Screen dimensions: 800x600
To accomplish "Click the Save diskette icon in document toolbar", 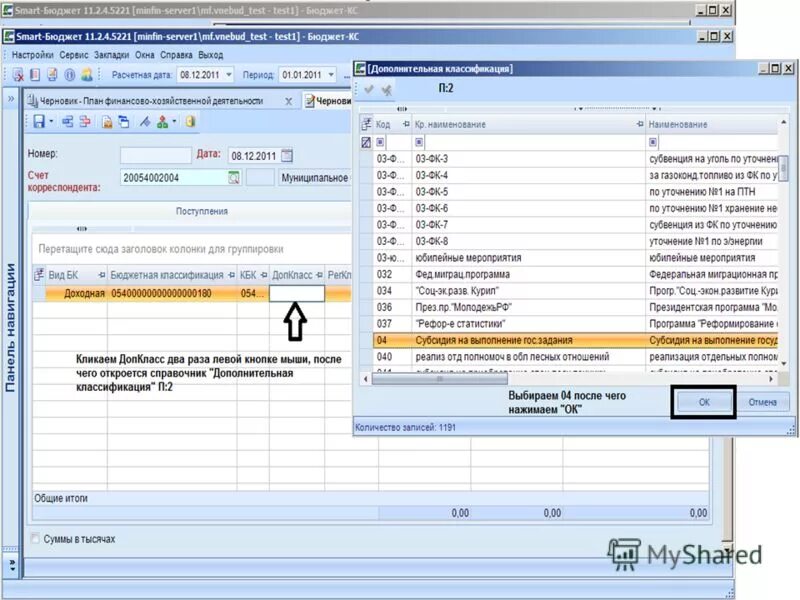I will tap(39, 121).
